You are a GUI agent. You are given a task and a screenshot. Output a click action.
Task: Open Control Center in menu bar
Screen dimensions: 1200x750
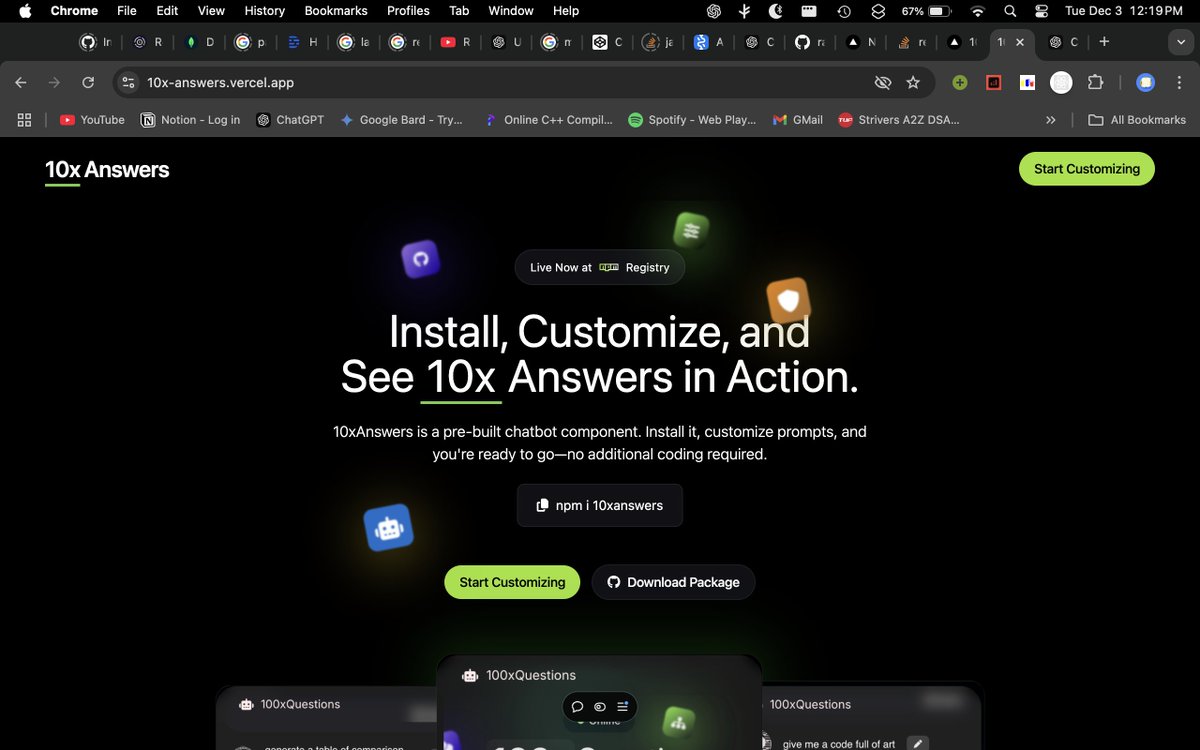1042,11
